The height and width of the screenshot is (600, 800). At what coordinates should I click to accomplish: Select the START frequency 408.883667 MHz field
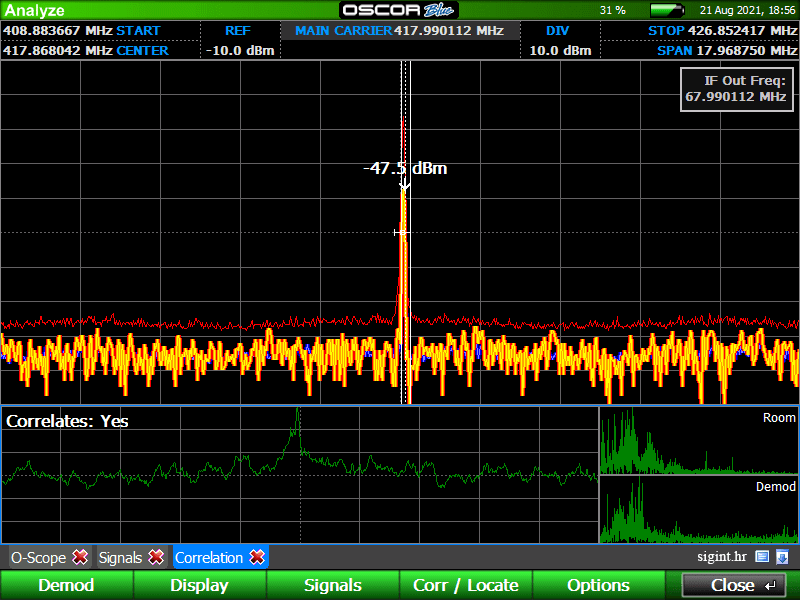coord(82,31)
